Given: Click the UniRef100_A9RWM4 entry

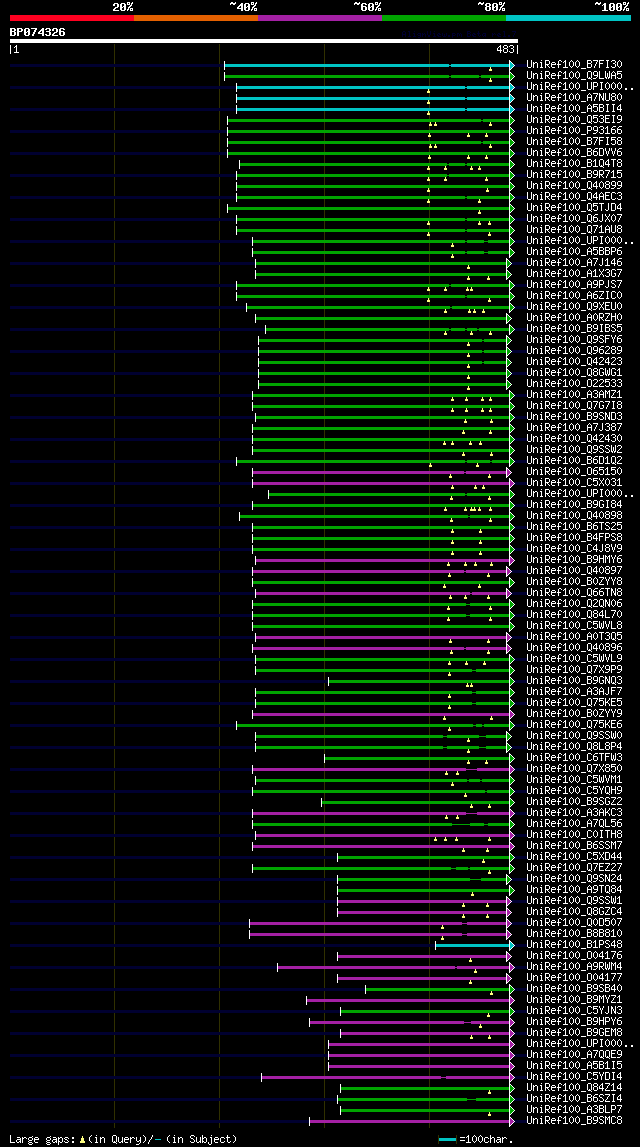Looking at the screenshot, I should tap(574, 967).
